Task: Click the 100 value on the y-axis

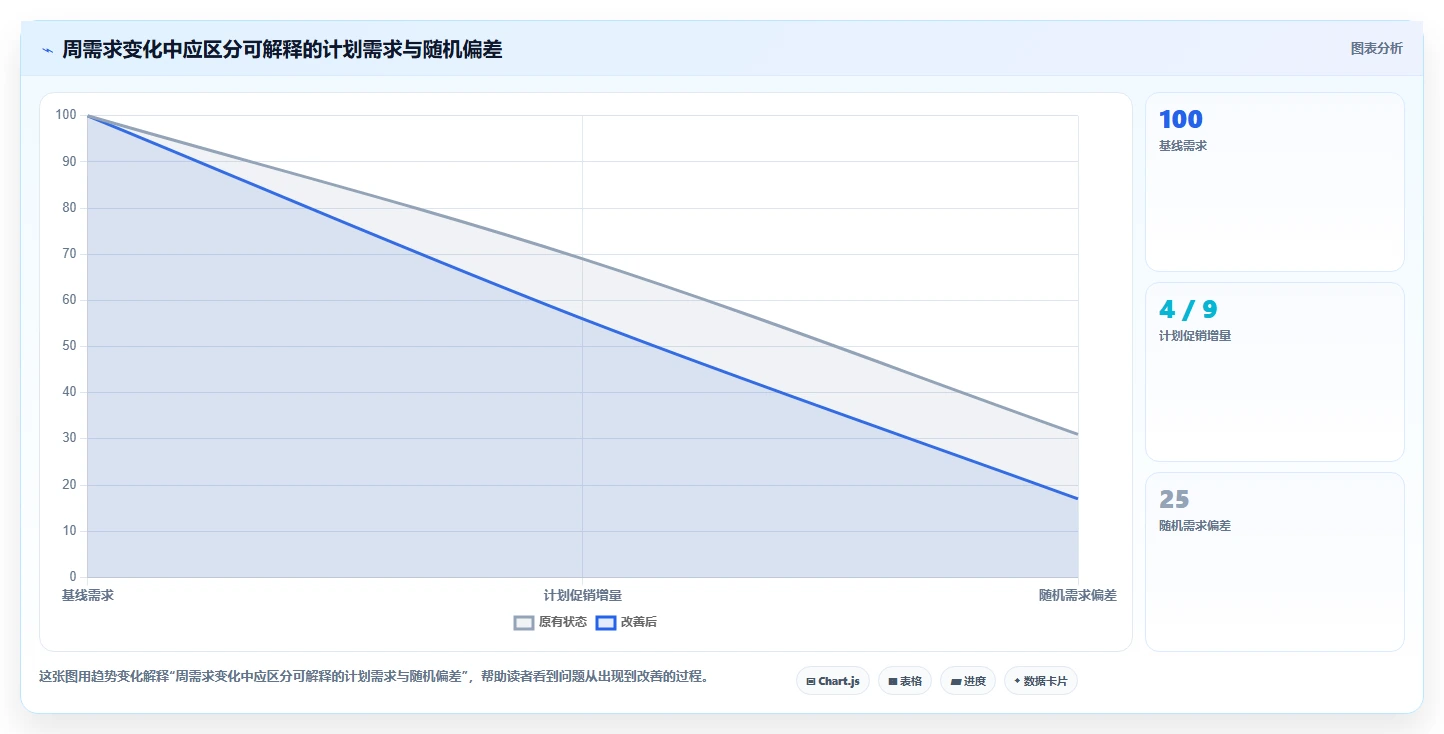Action: pos(66,115)
